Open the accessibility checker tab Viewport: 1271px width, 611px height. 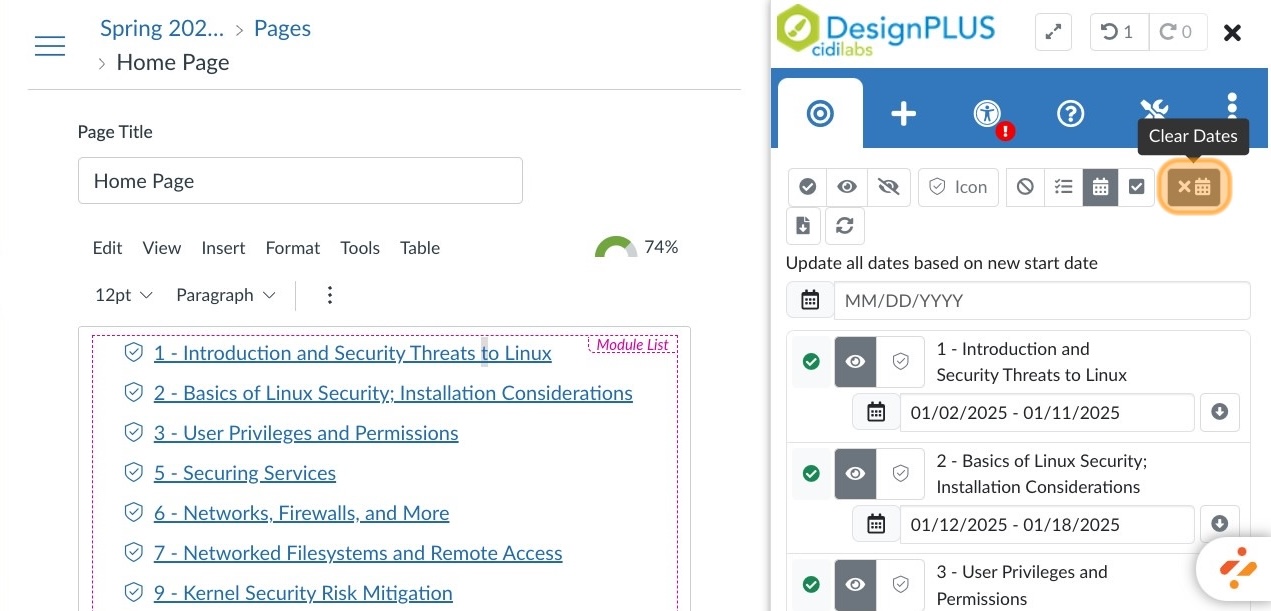987,114
